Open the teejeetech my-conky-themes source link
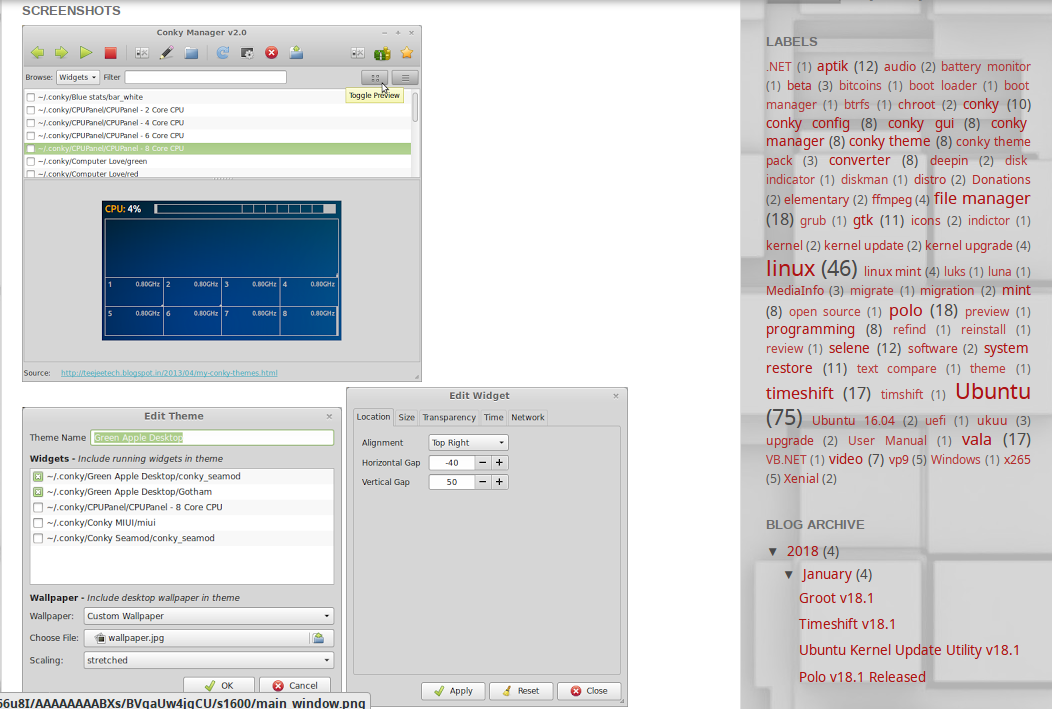The image size is (1052, 709). coord(169,373)
